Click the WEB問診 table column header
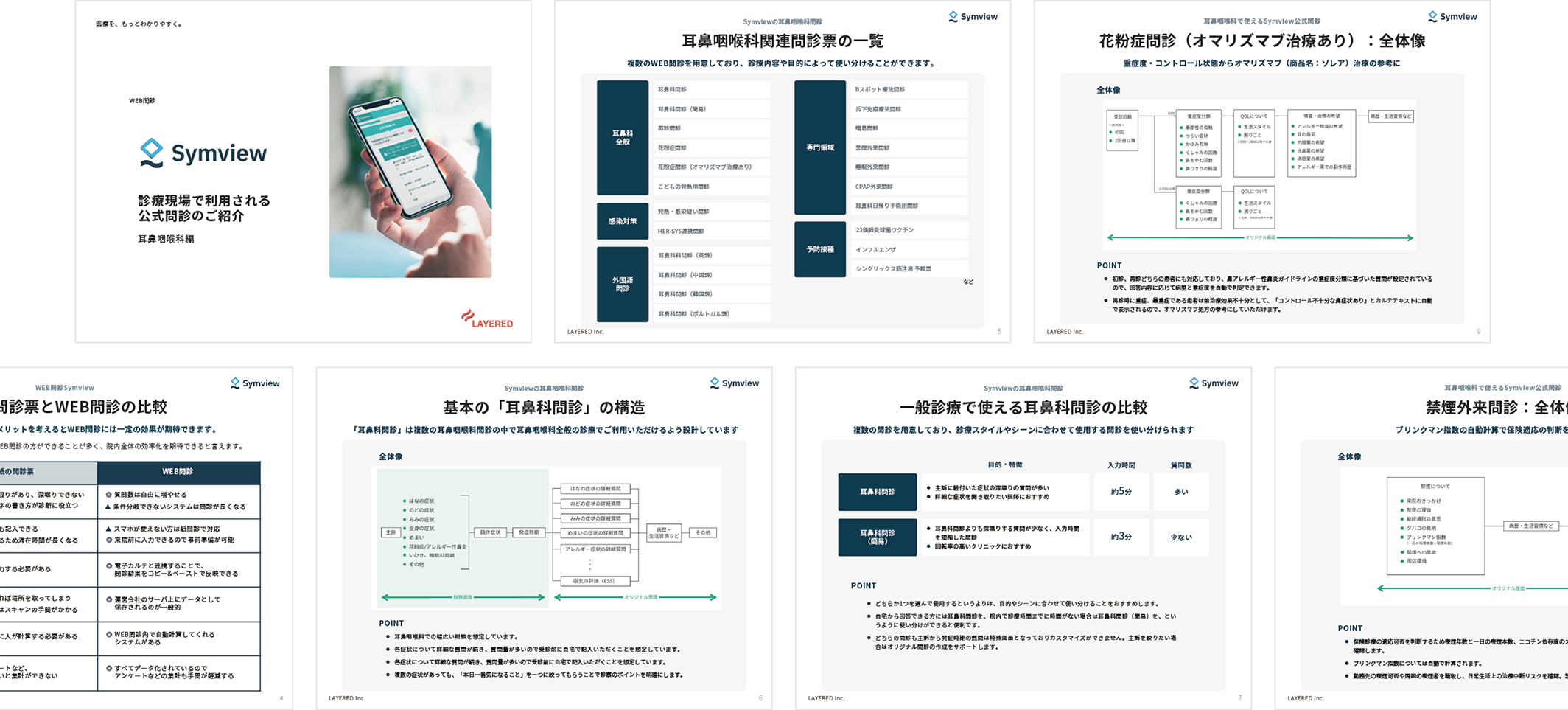 tap(178, 472)
